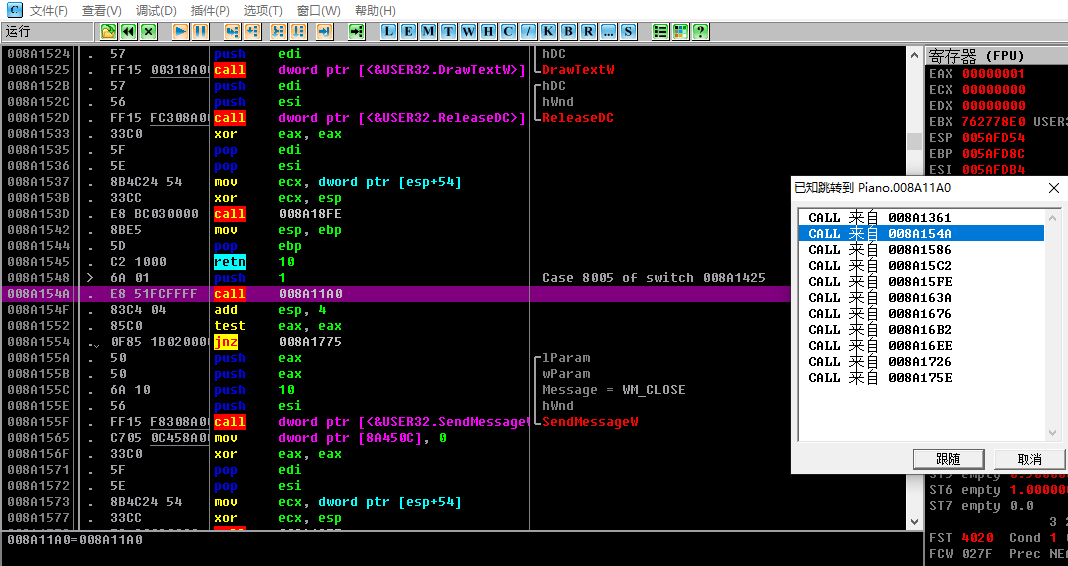This screenshot has width=1068, height=566.
Task: Open the 帮助(H) menu
Action: pyautogui.click(x=375, y=11)
